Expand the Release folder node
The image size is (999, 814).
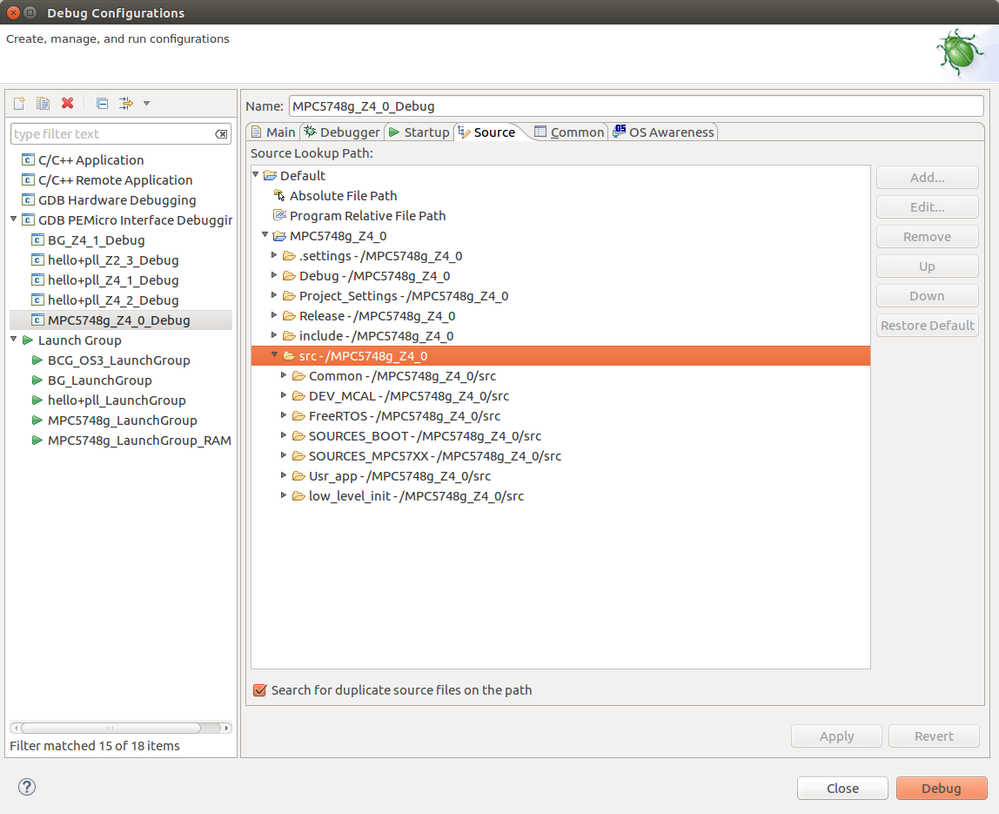point(274,315)
